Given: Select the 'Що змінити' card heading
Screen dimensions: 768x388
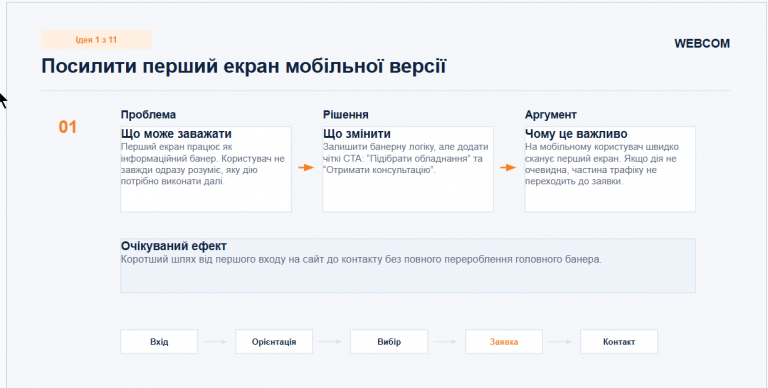Looking at the screenshot, I should click(357, 134).
